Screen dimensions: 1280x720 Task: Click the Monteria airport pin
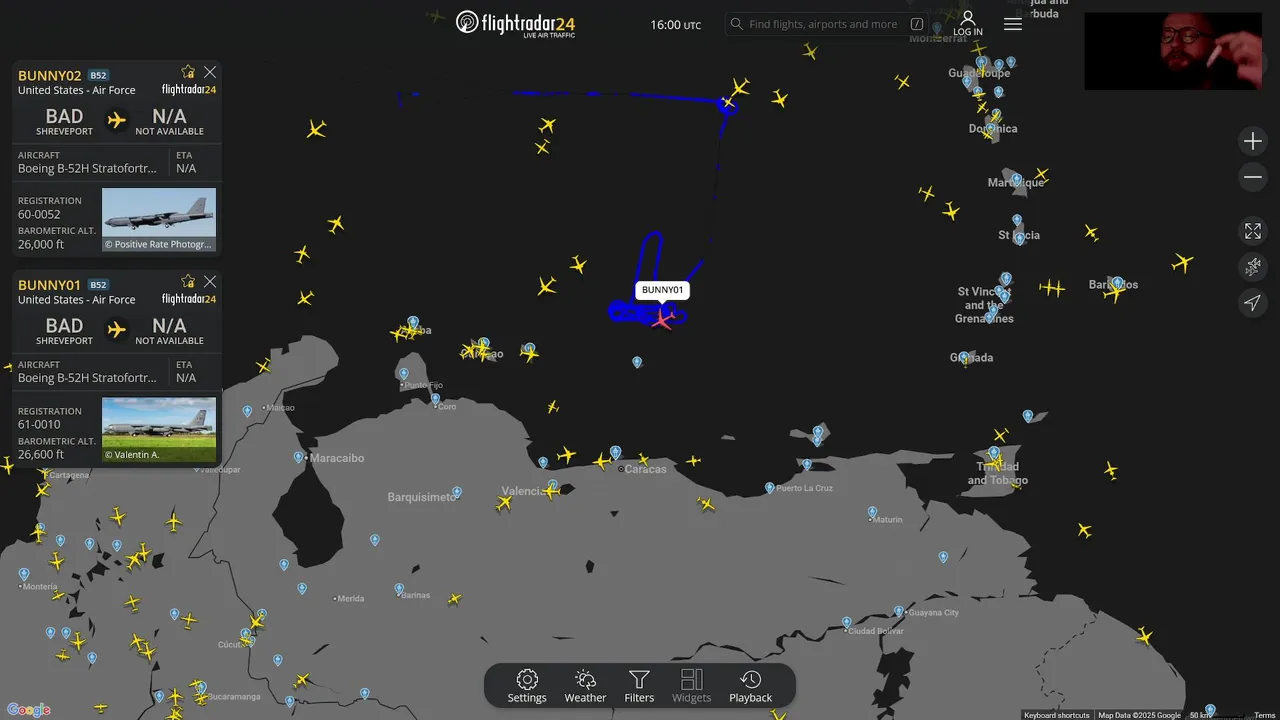pos(24,575)
